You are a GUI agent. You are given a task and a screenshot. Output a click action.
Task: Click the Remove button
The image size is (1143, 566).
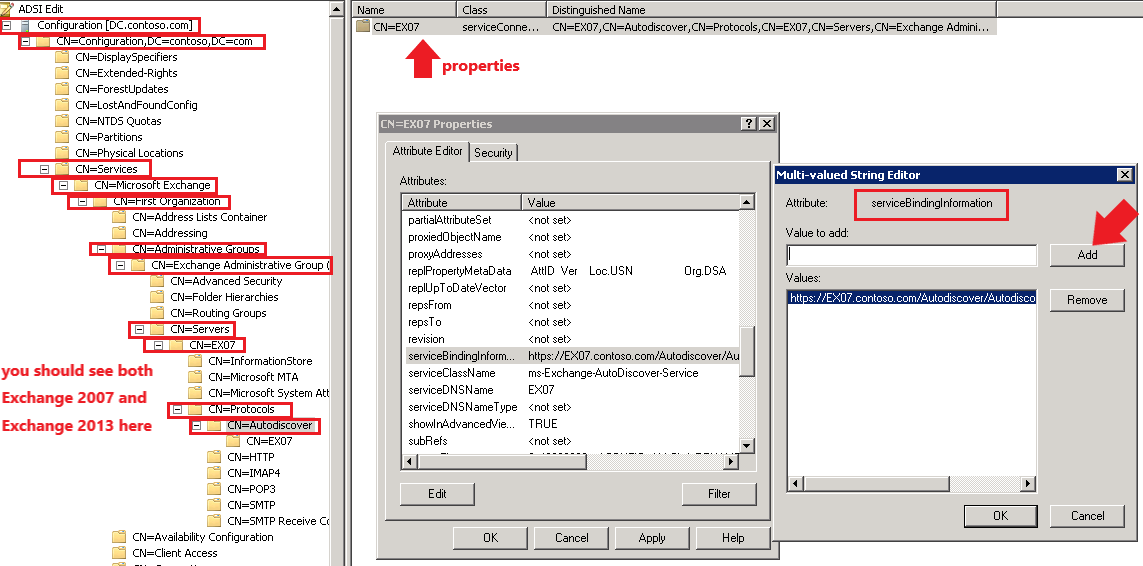pos(1087,300)
